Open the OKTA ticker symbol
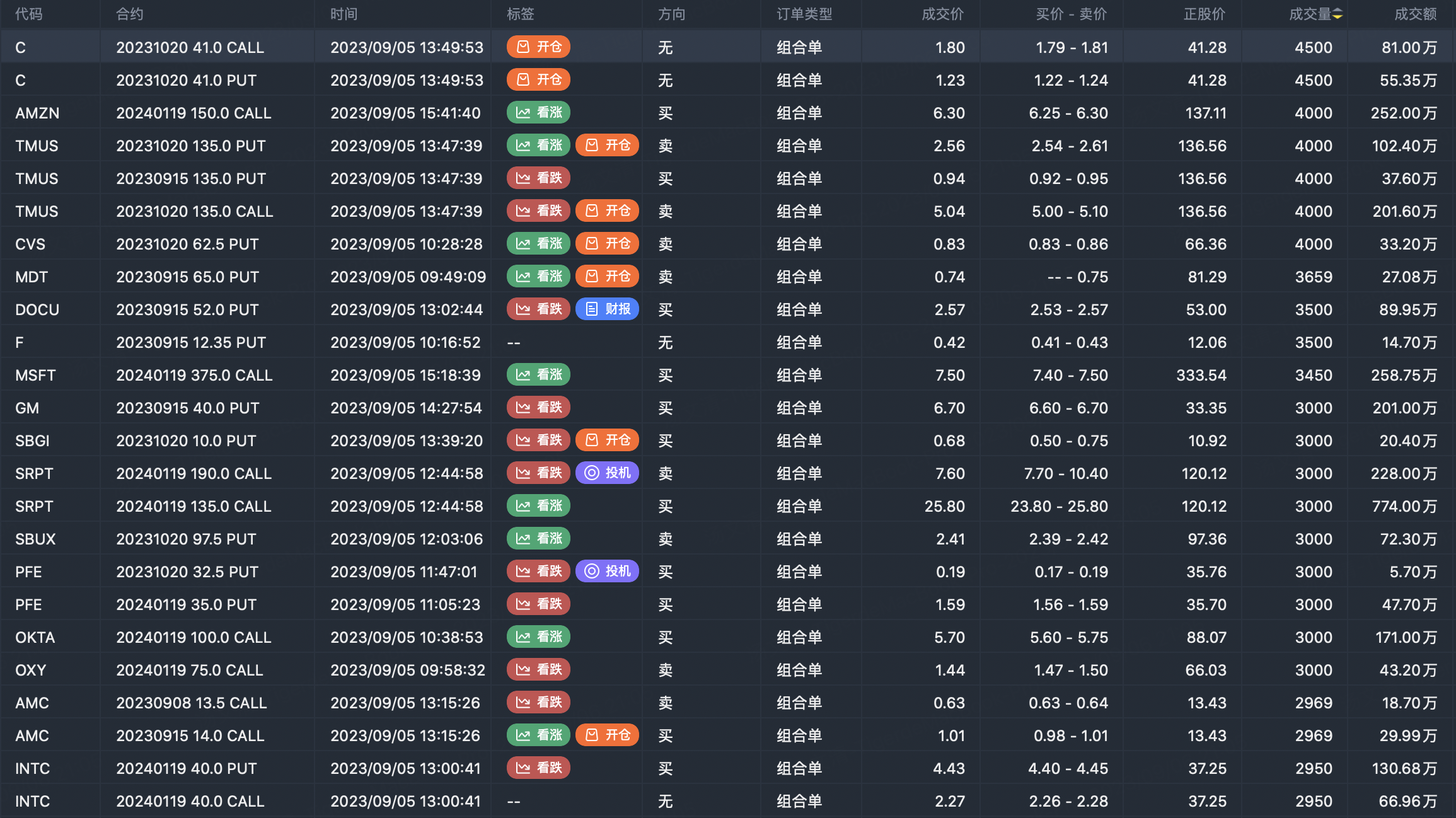 pos(35,638)
